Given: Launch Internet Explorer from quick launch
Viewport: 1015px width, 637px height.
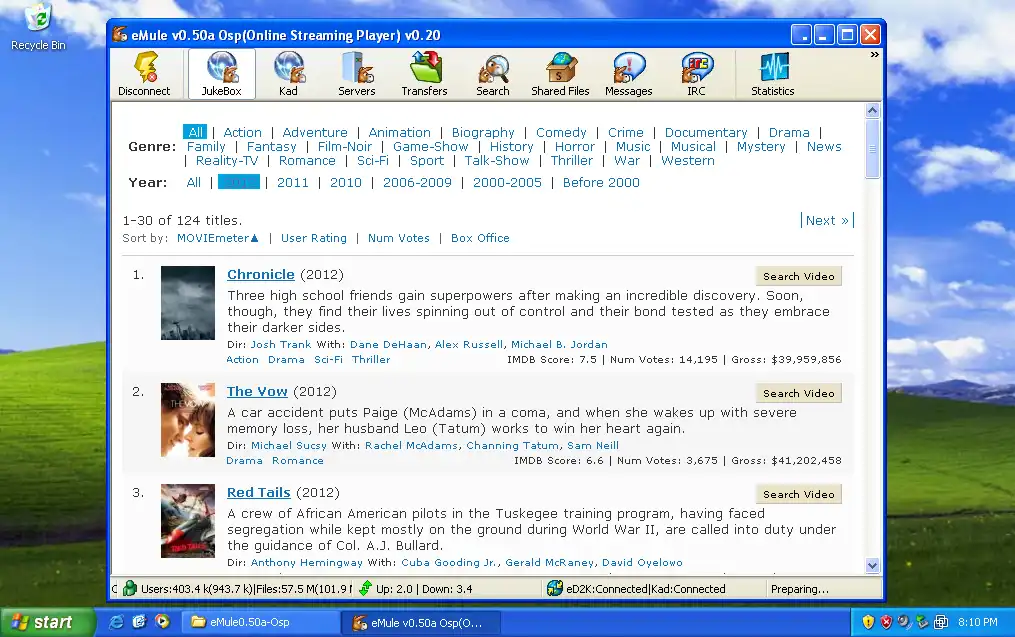Looking at the screenshot, I should coord(117,622).
